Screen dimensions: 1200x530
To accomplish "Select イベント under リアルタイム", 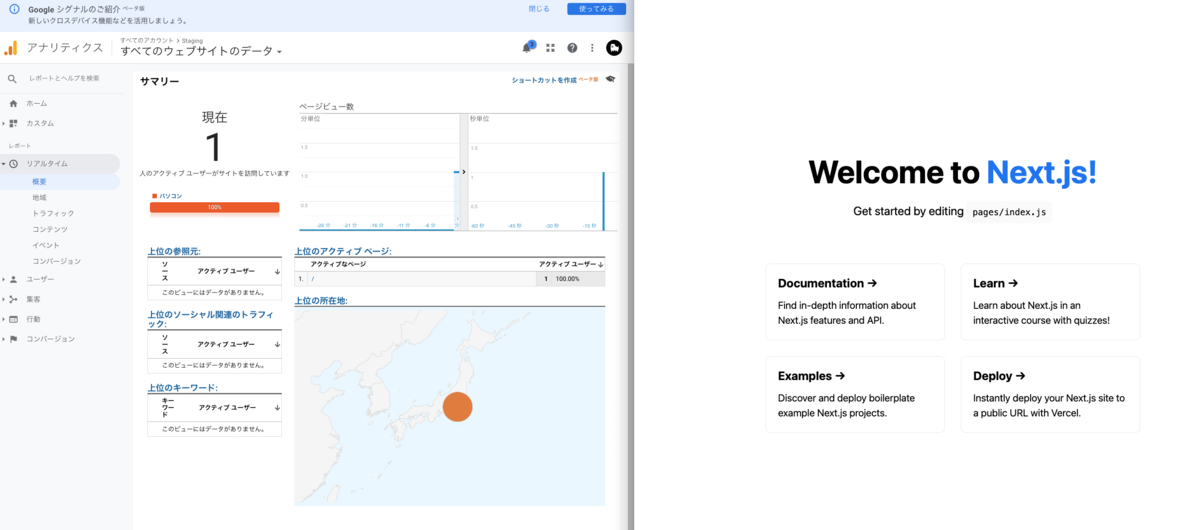I will tap(46, 245).
